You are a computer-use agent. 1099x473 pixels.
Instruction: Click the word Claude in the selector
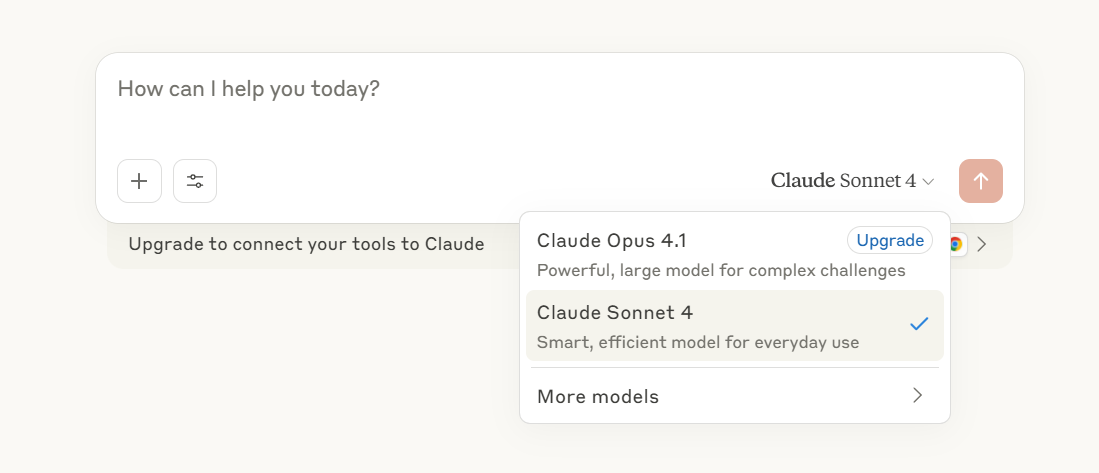pyautogui.click(x=803, y=181)
